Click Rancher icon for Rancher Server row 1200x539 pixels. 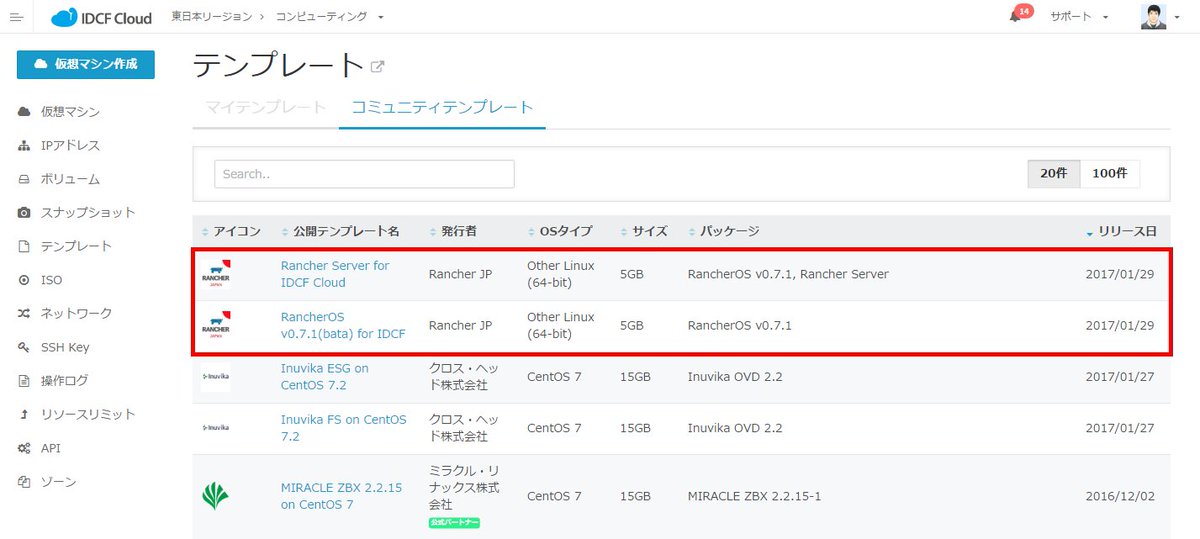tap(216, 274)
